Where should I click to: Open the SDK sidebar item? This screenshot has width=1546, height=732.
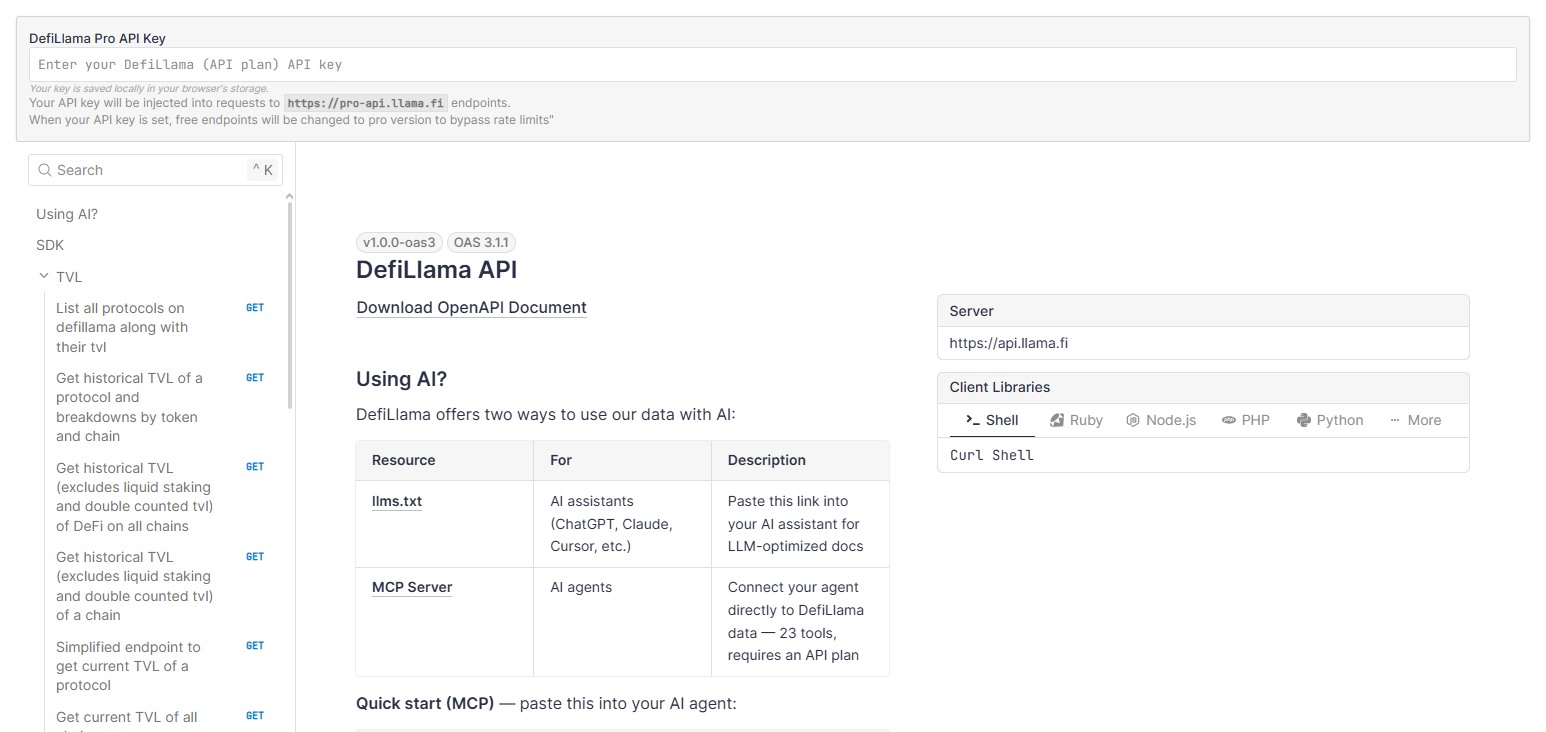point(50,245)
